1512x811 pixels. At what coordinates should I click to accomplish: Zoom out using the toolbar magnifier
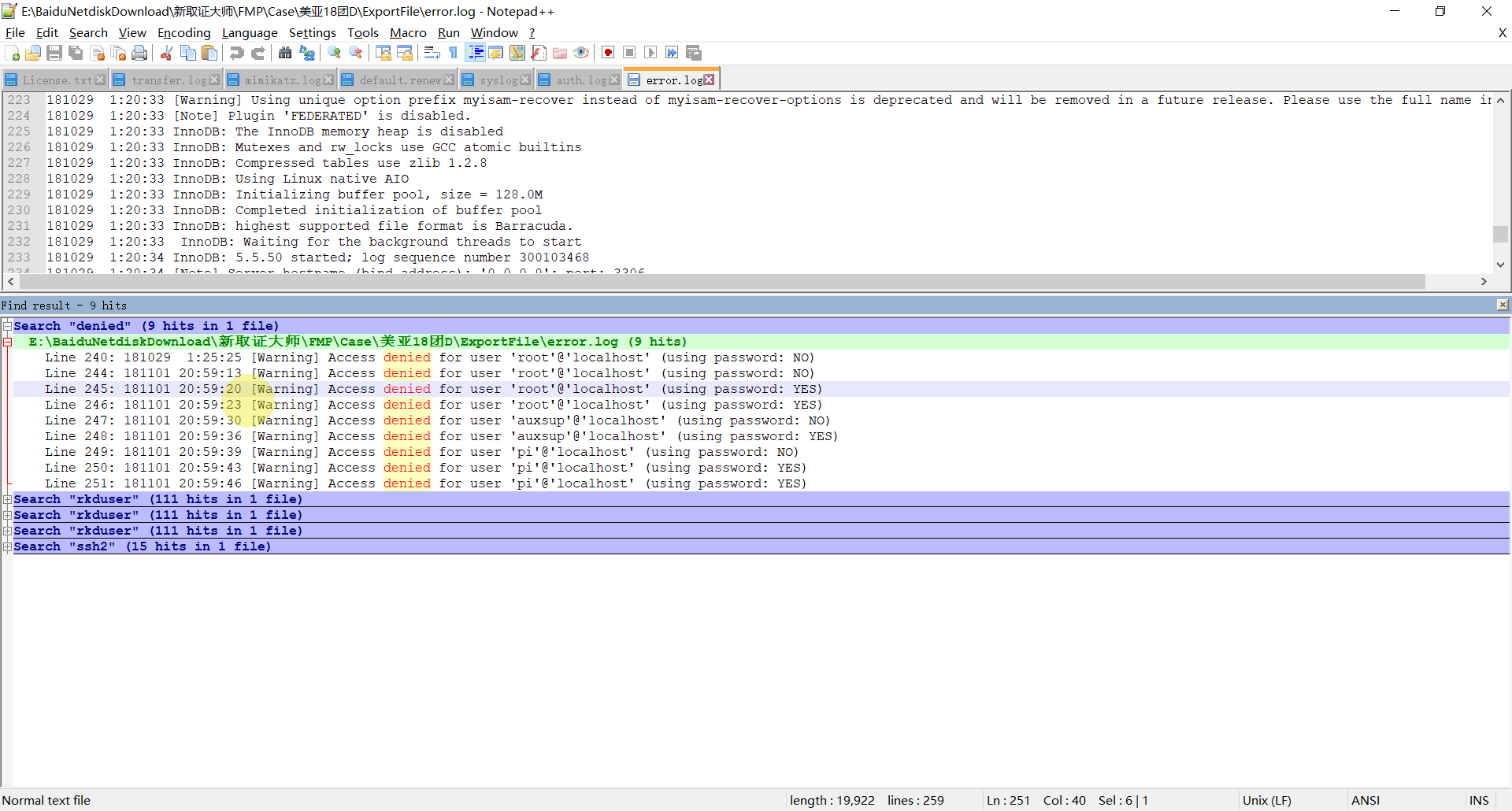tap(356, 53)
